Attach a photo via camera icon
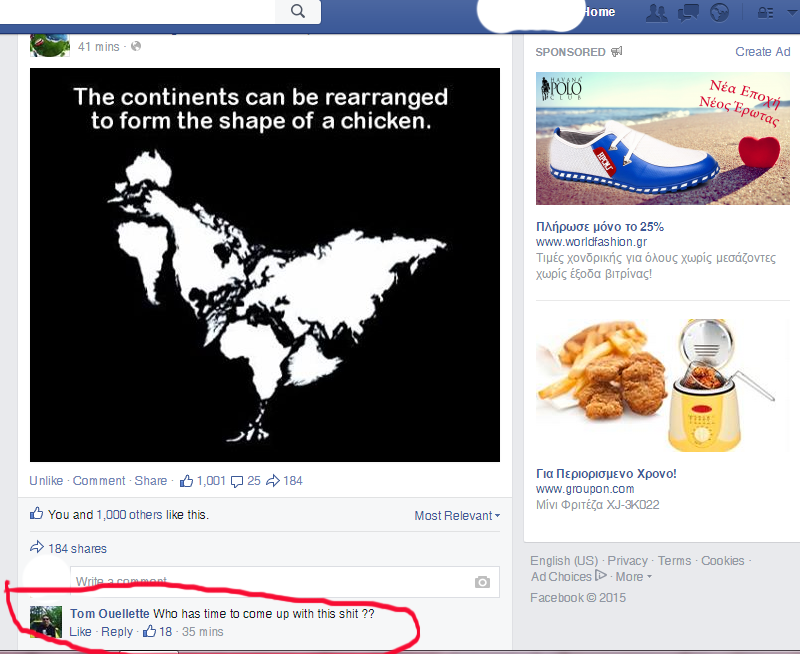800x654 pixels. point(482,582)
